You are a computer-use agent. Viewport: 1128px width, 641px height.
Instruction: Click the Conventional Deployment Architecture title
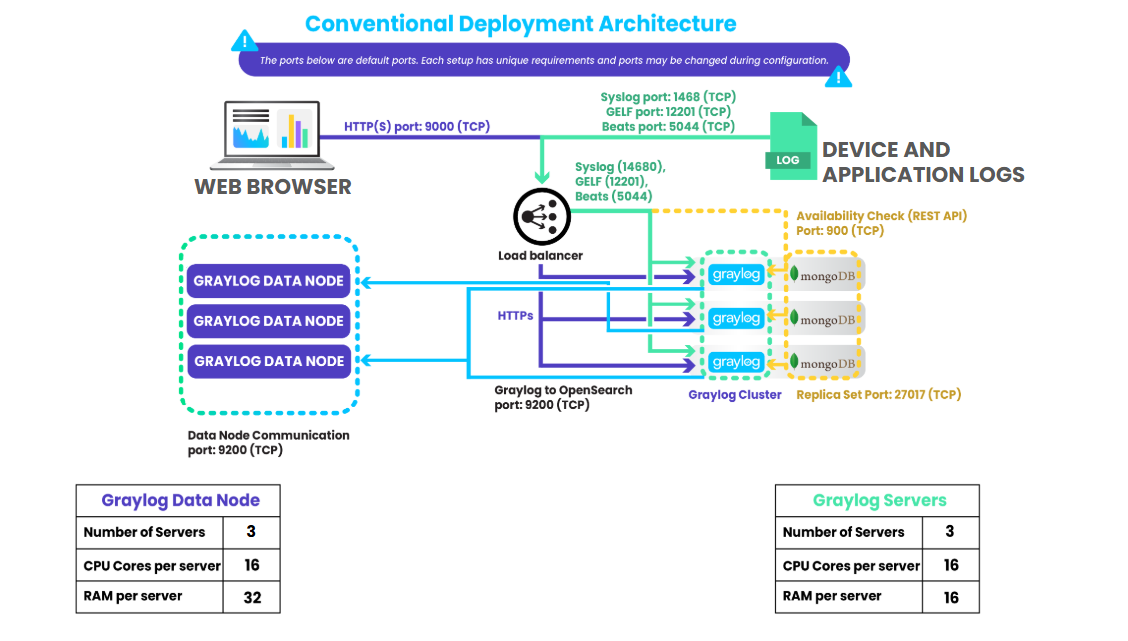click(x=520, y=24)
